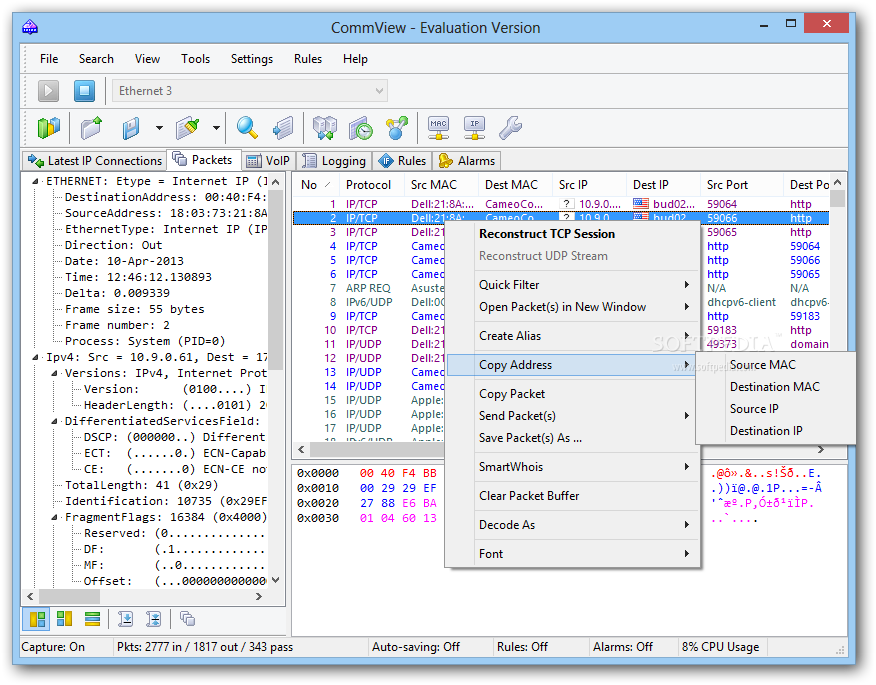
Task: Open the Ethernet 3 adapter dropdown
Action: (x=250, y=91)
